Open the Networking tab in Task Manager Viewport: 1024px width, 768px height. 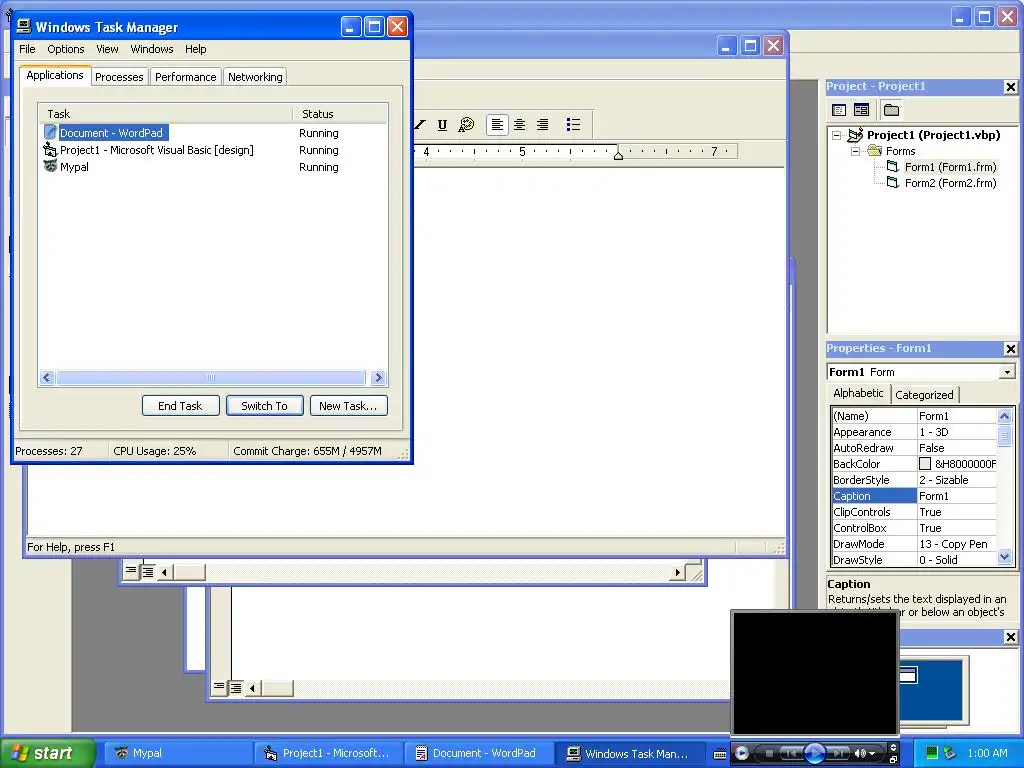pyautogui.click(x=255, y=77)
